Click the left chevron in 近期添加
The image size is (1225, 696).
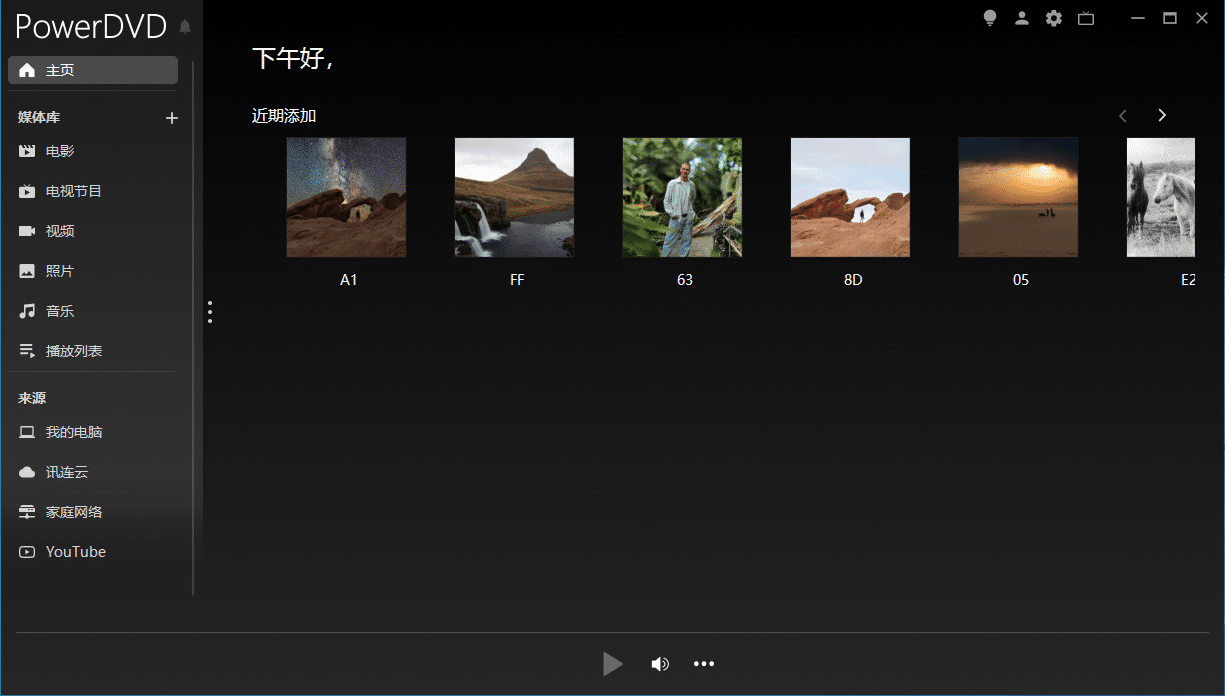[x=1123, y=116]
